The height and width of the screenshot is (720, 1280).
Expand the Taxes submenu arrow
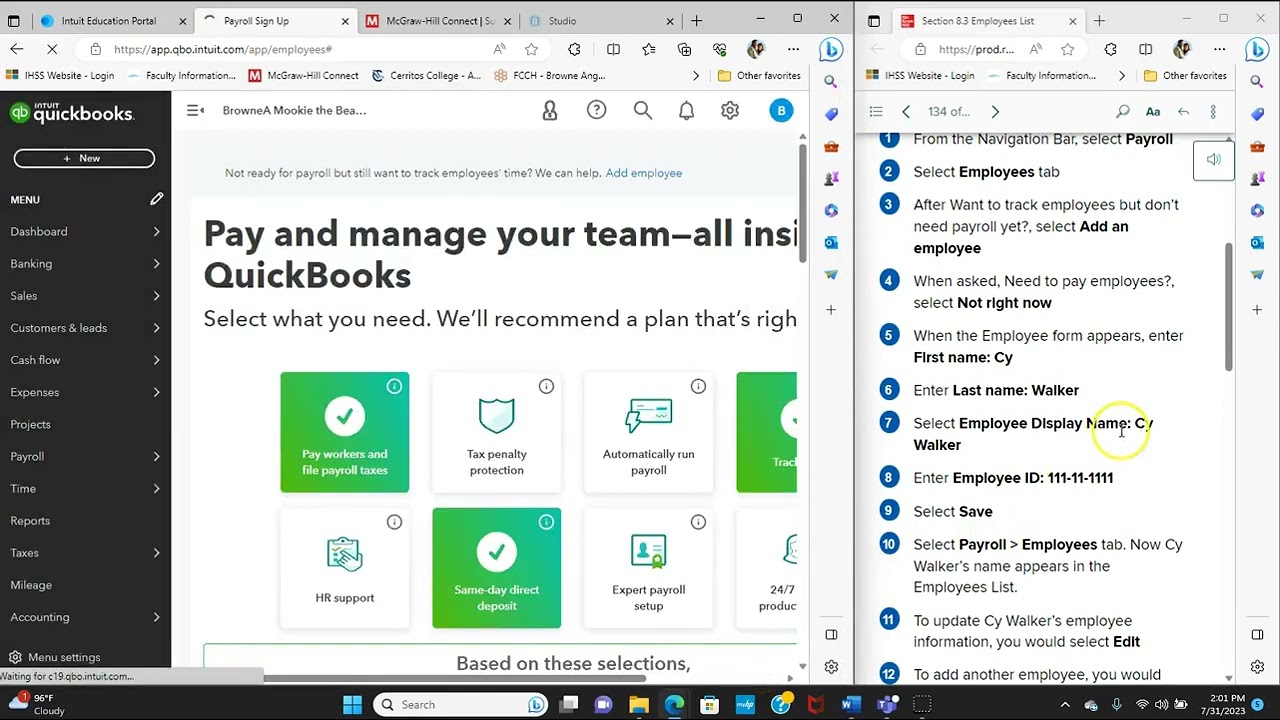(156, 553)
